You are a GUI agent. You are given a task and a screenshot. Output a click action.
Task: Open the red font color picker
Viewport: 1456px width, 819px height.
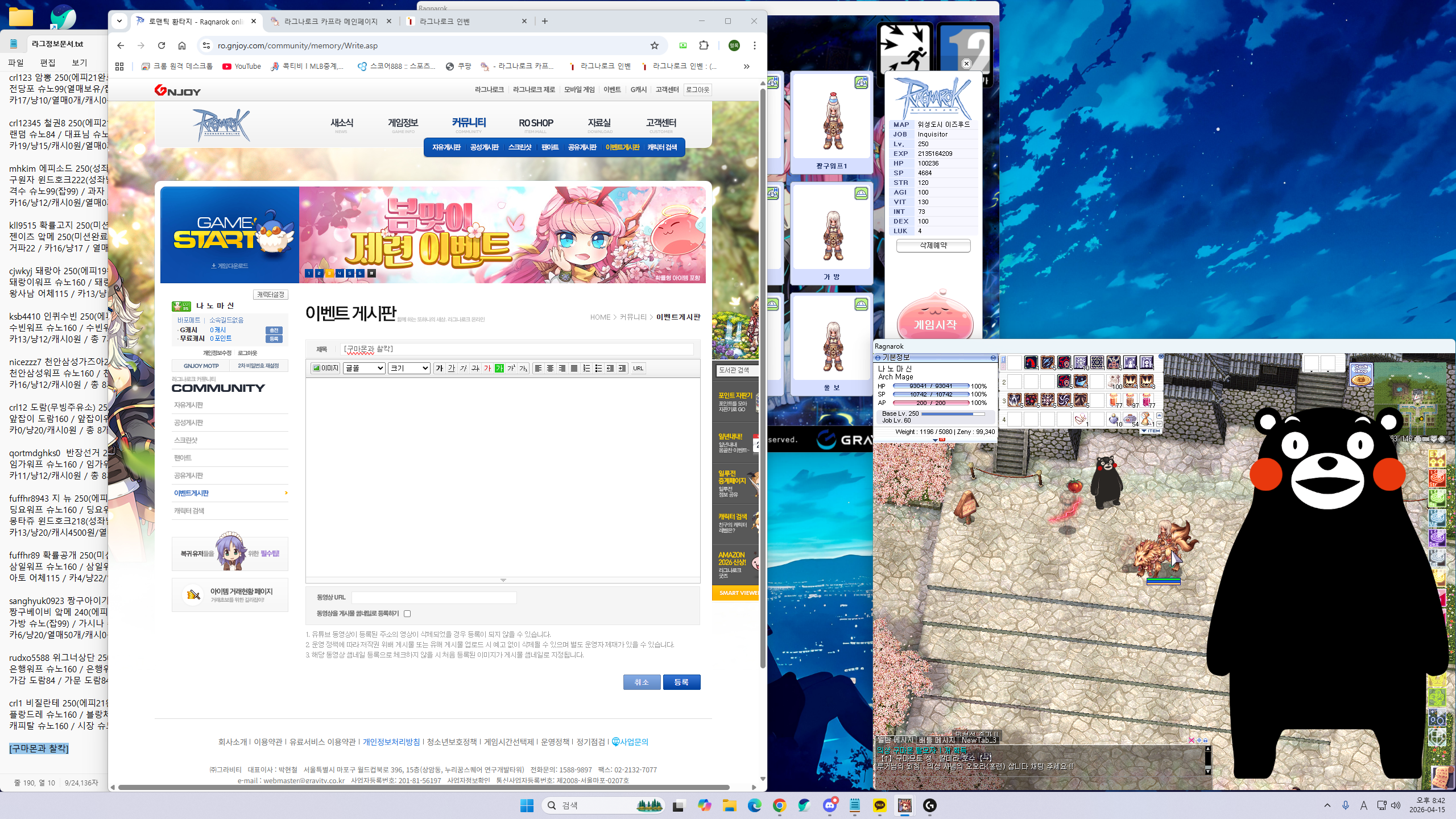(x=487, y=368)
